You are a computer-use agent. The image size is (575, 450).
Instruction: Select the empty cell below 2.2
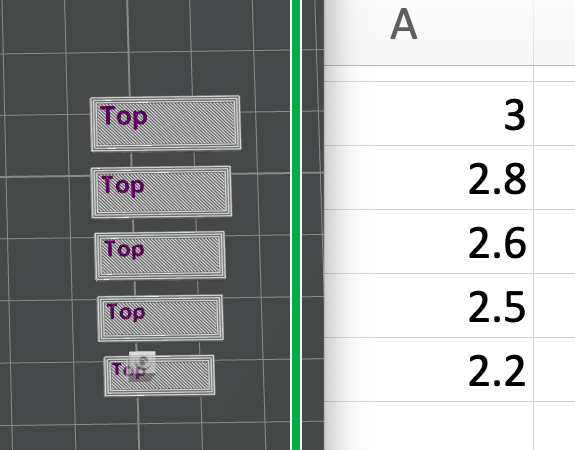429,426
